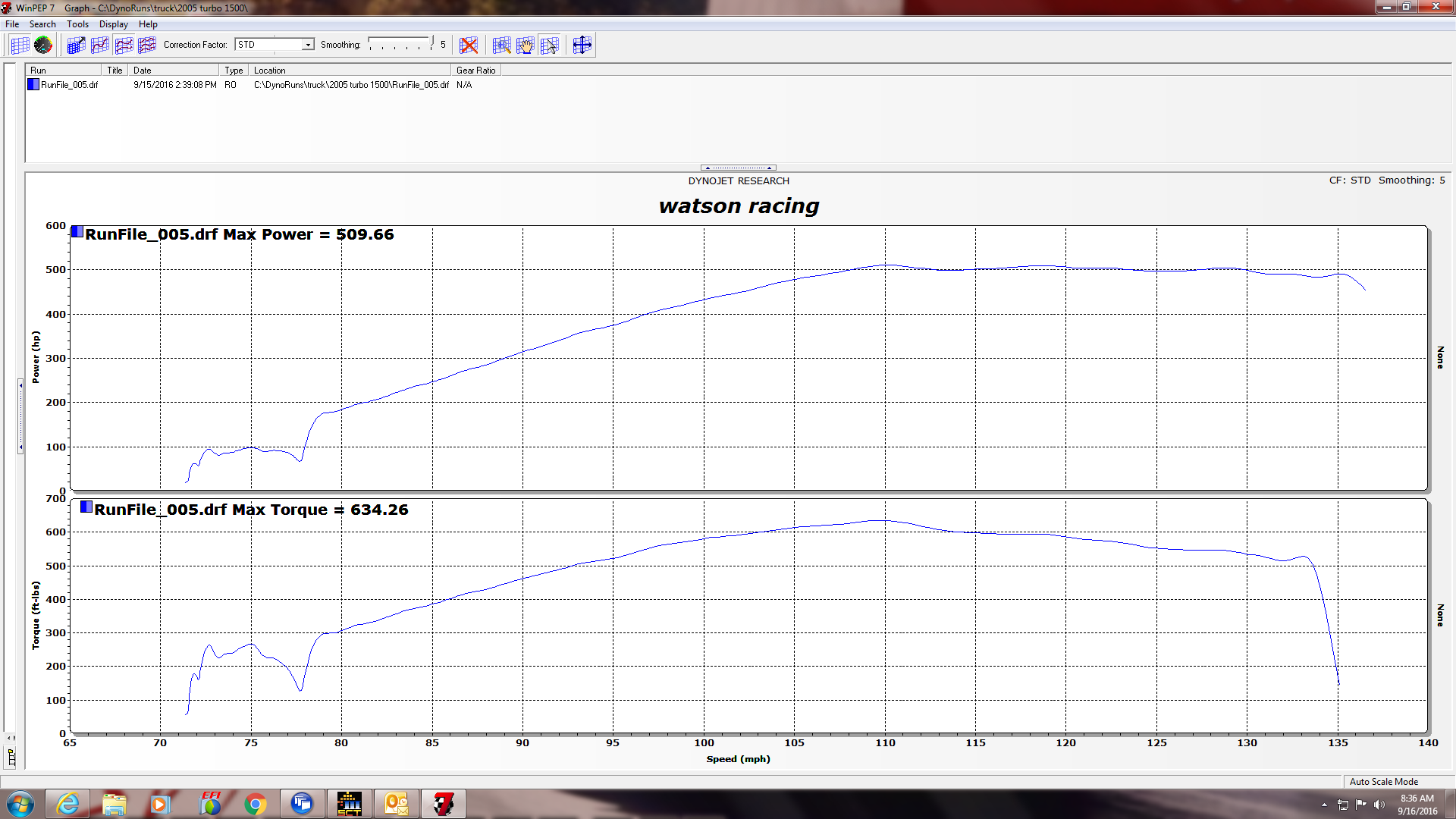Select the zoom magnifier graph tool
The image size is (1456, 819).
pyautogui.click(x=501, y=45)
